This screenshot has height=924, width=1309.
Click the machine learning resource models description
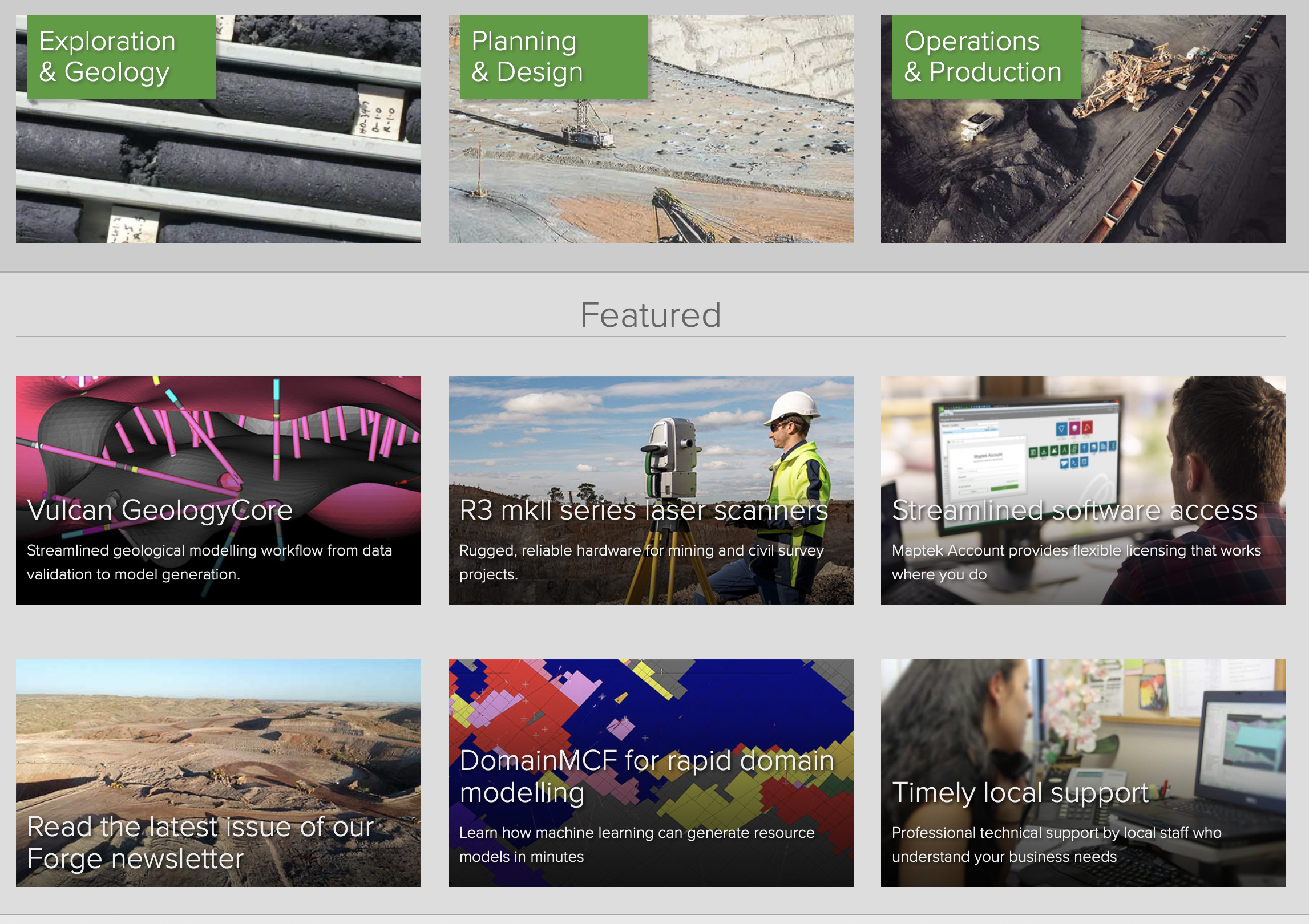point(637,845)
